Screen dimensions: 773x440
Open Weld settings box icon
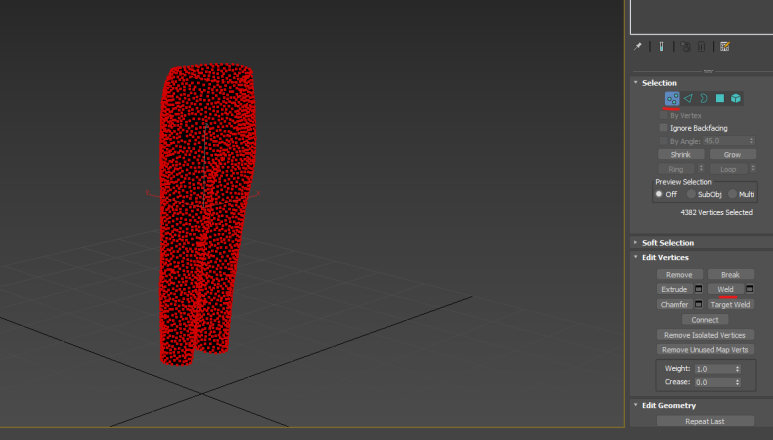pos(749,289)
